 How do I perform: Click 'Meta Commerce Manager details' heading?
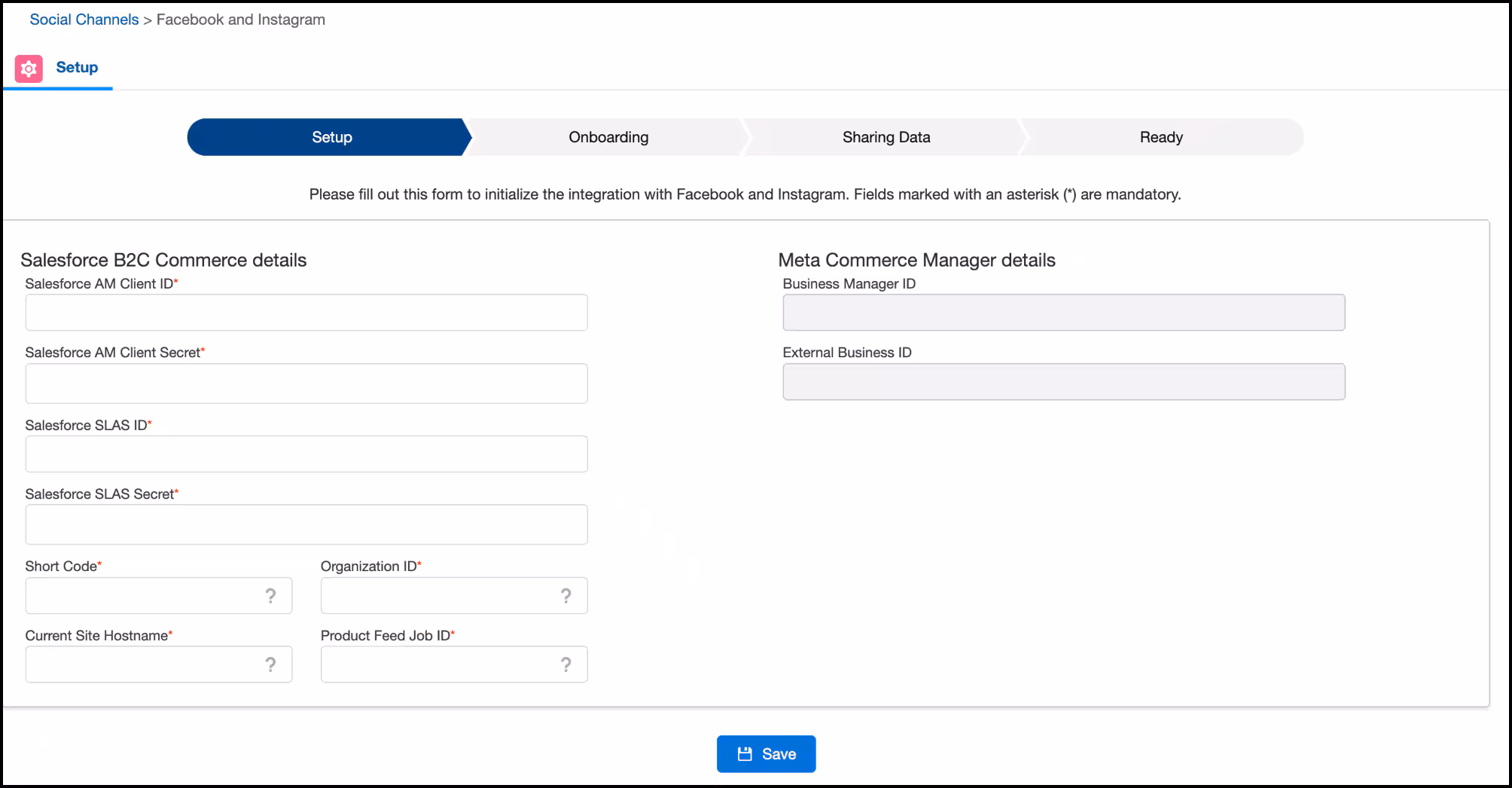pos(916,260)
